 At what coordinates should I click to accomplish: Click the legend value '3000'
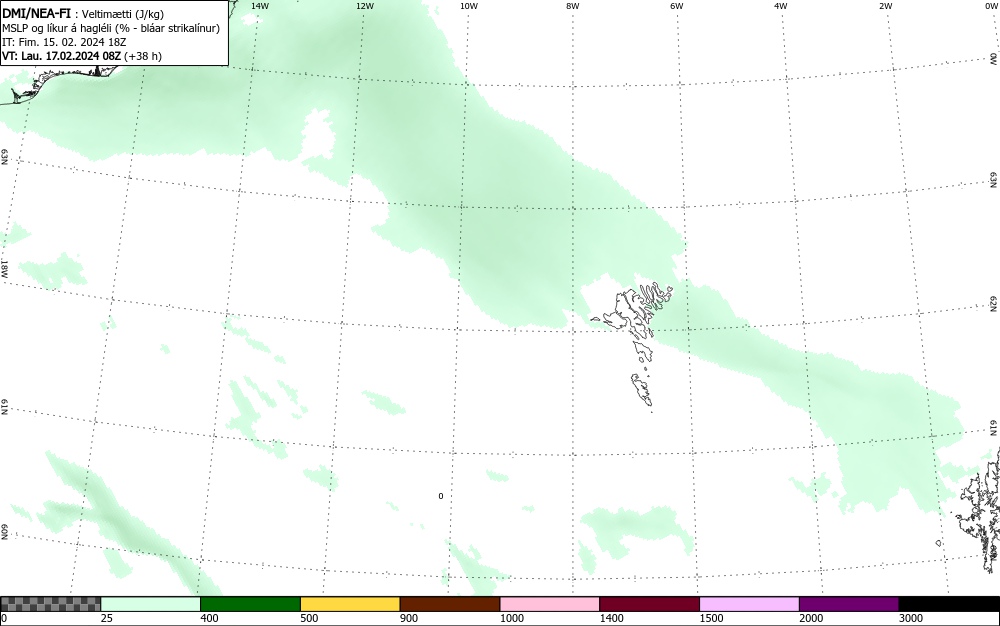911,618
